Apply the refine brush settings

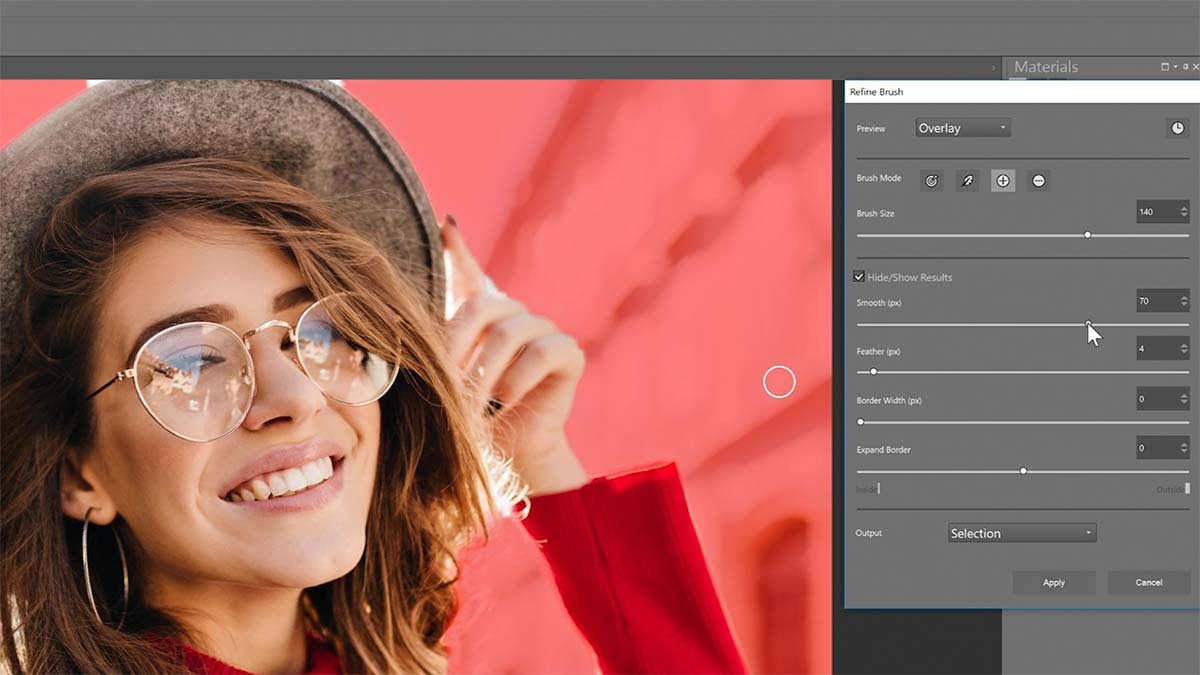[x=1053, y=582]
